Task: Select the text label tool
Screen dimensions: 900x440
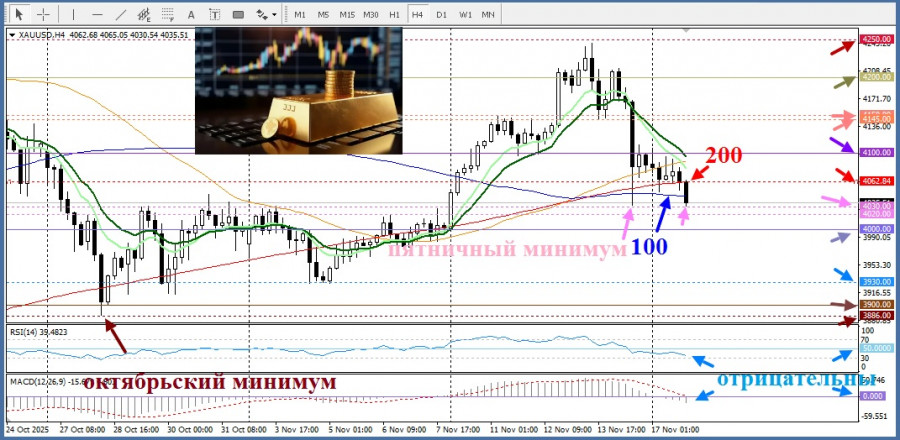Action: [216, 15]
